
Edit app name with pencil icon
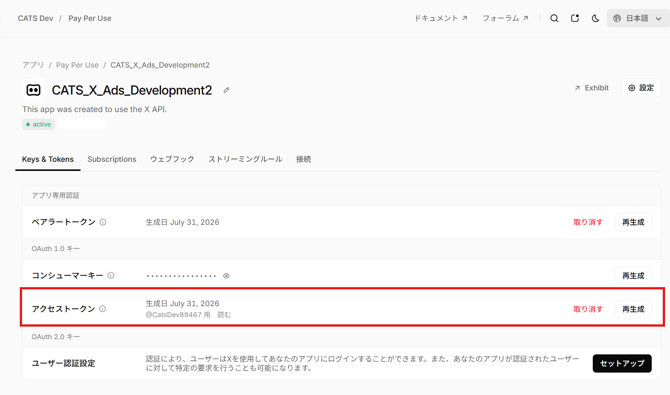click(x=226, y=90)
